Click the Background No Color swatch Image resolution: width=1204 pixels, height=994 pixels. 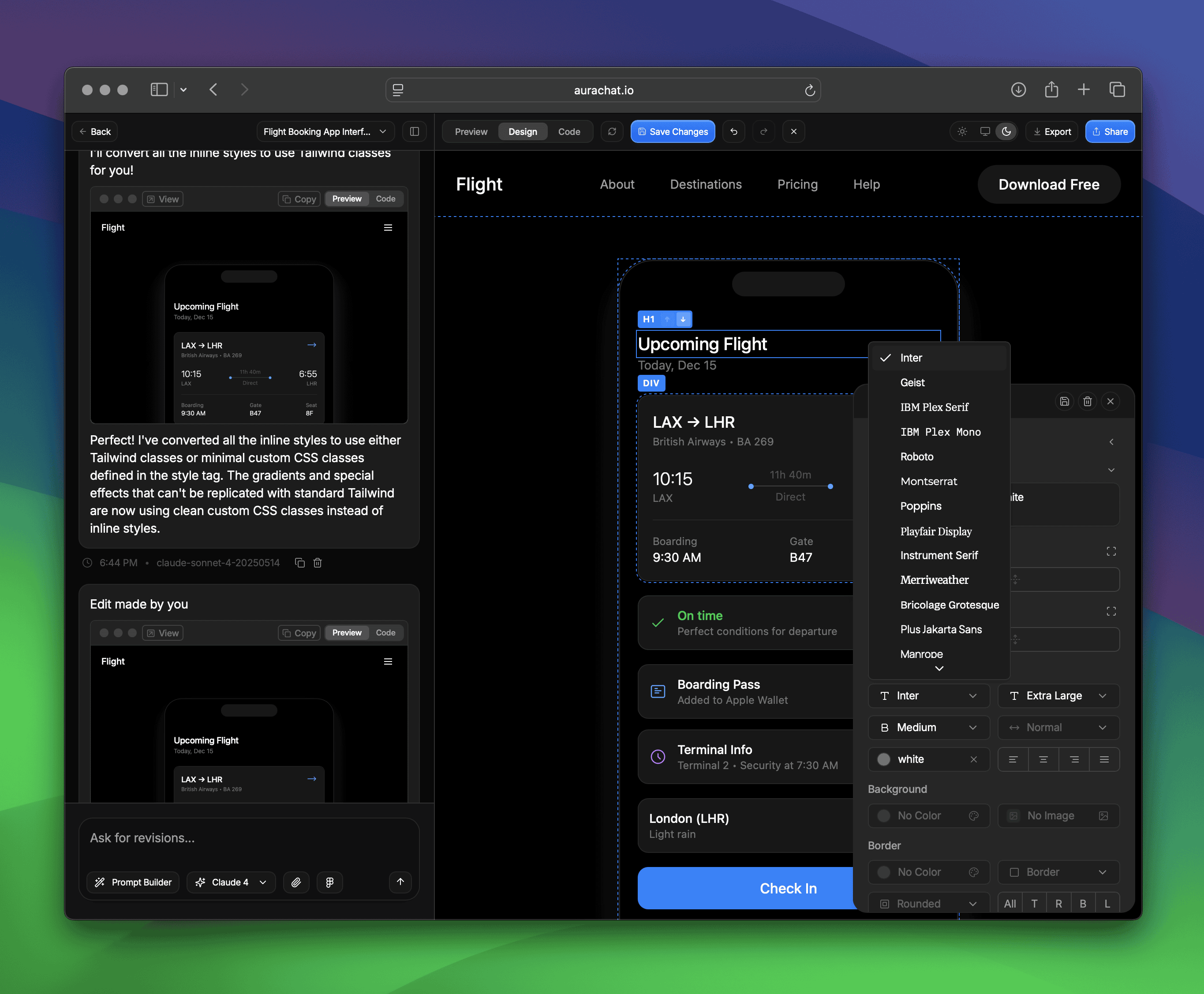pyautogui.click(x=884, y=815)
